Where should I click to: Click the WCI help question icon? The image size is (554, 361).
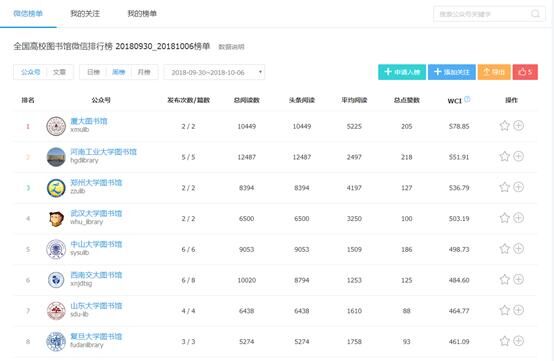point(467,99)
